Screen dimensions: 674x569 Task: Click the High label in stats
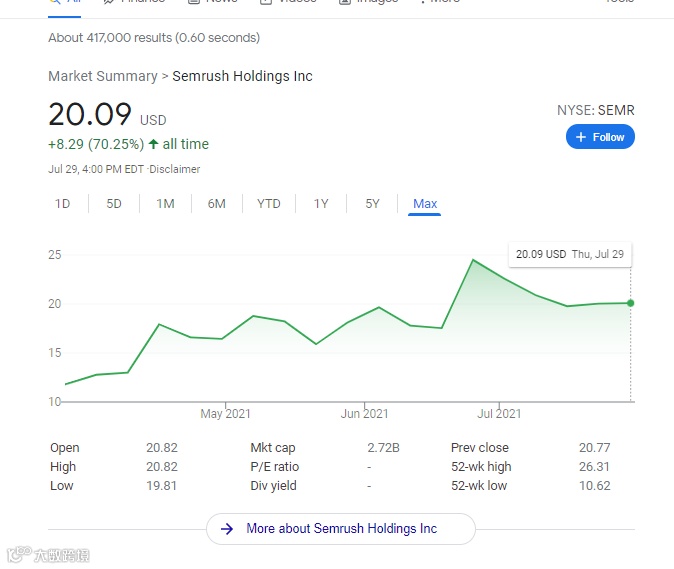point(63,467)
